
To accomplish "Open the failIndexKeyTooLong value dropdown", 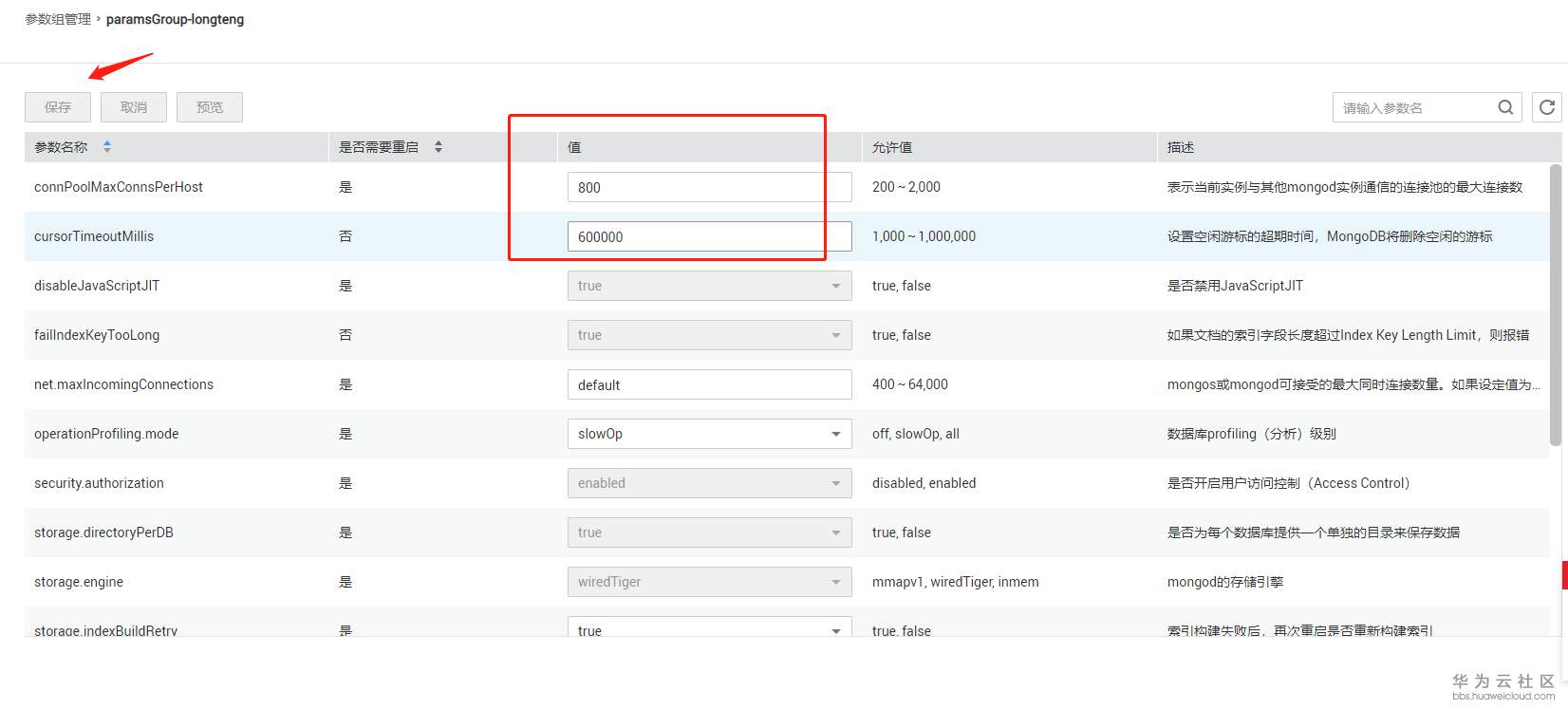I will tap(710, 335).
